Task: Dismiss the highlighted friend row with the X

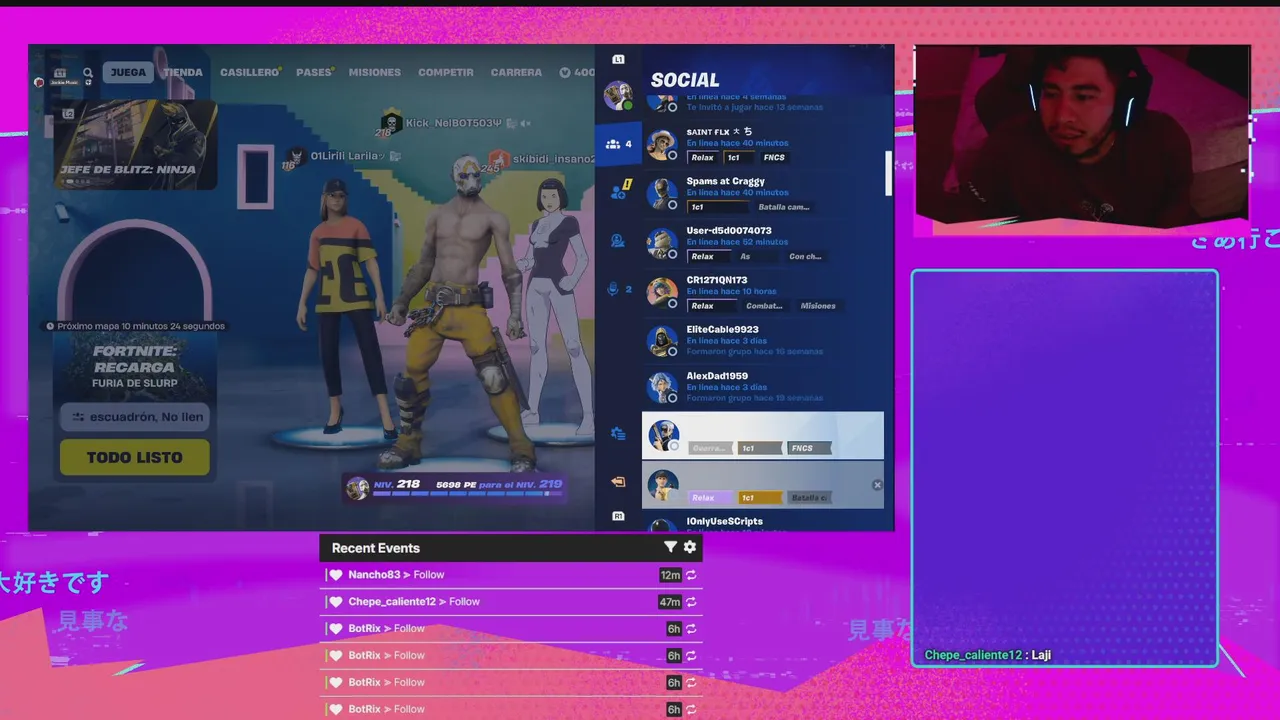Action: click(x=877, y=485)
